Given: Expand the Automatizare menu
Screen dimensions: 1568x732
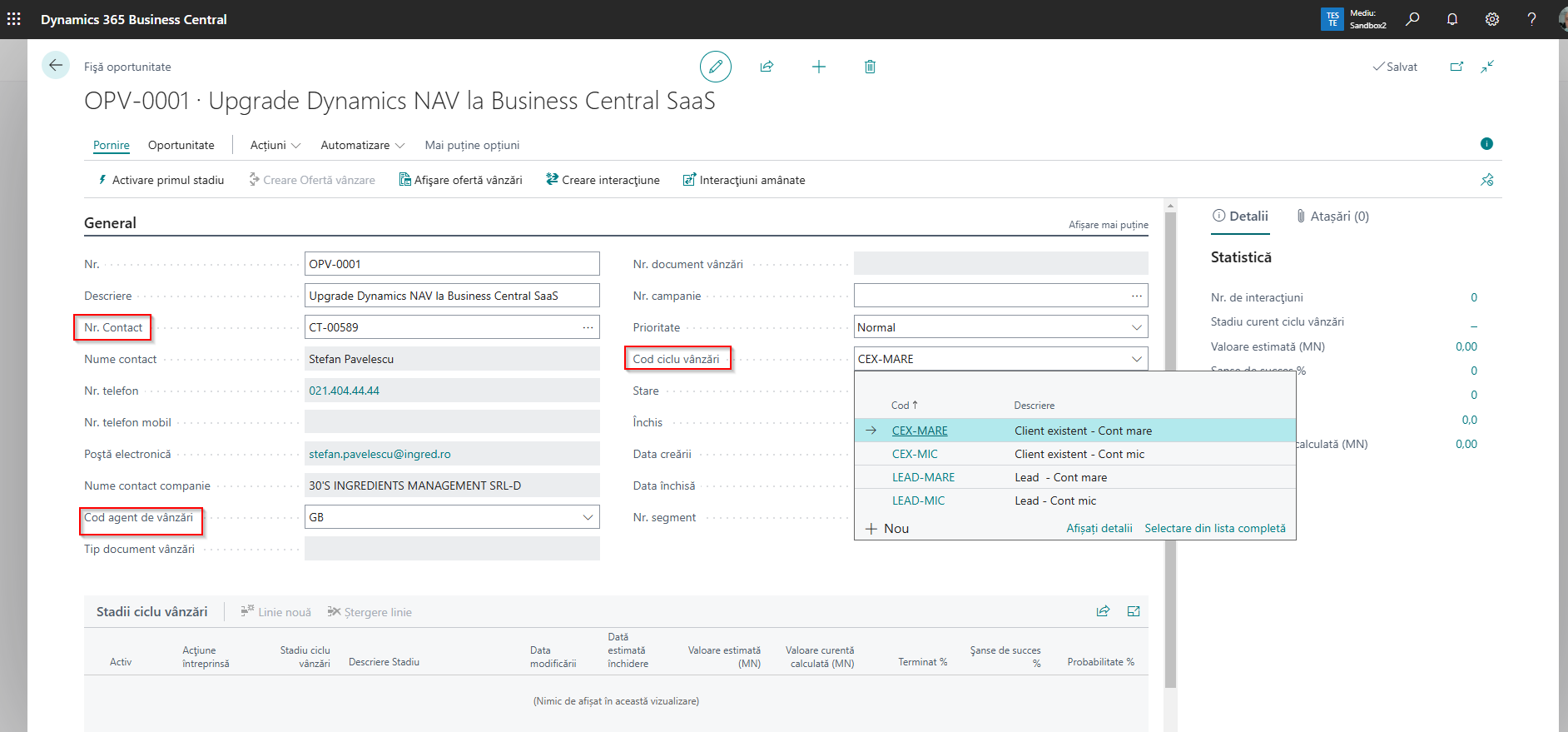Looking at the screenshot, I should [363, 145].
